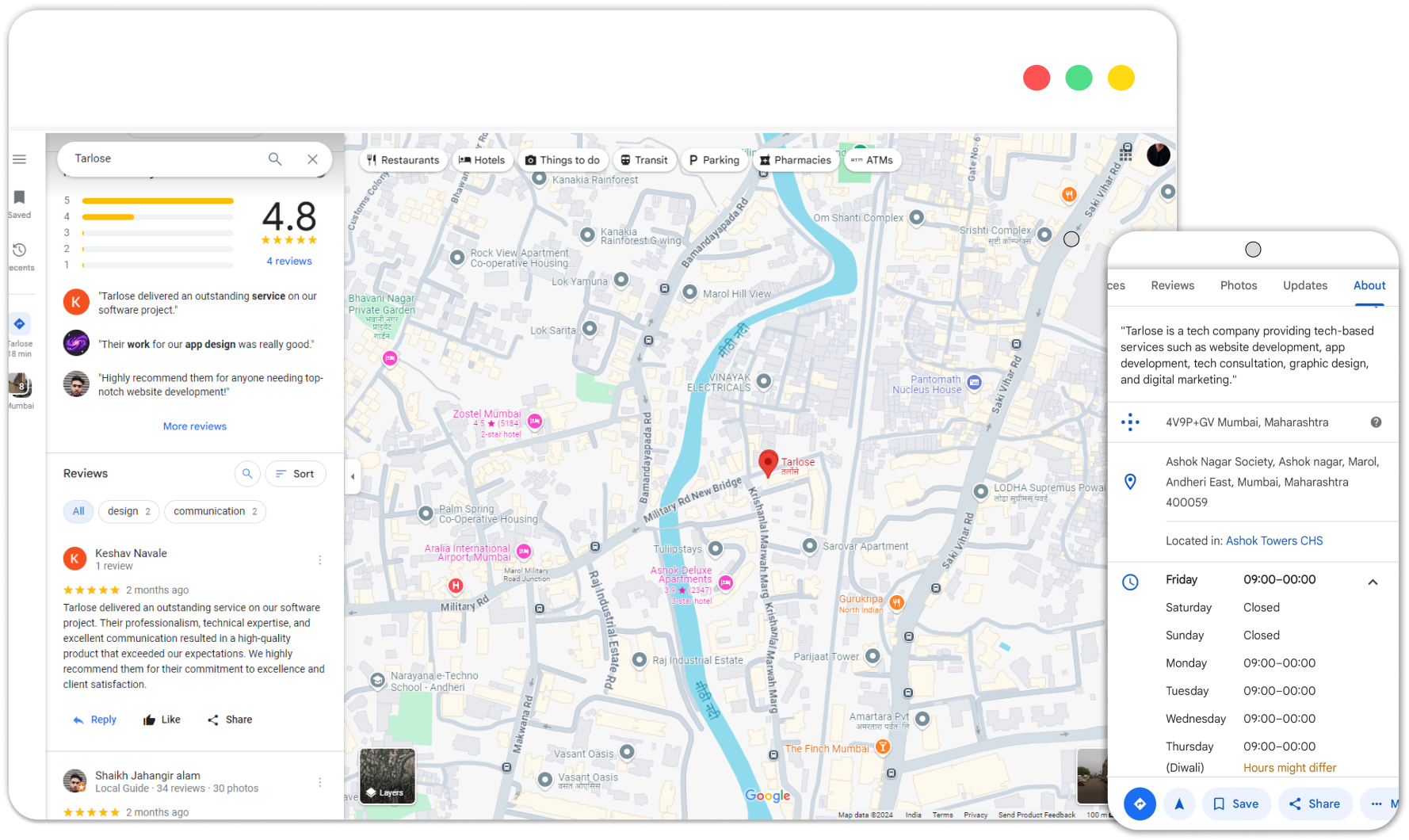Viewport: 1409px width, 840px height.
Task: Filter map by ATMs
Action: tap(872, 160)
